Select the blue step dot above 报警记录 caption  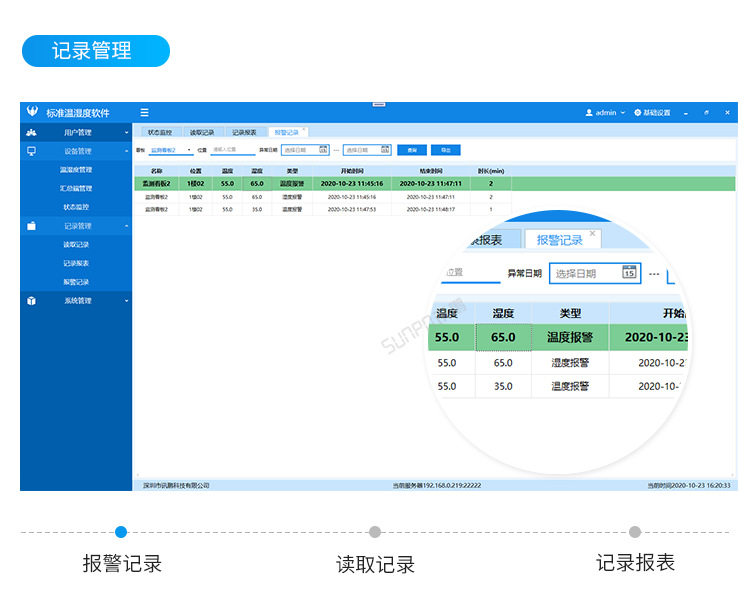(x=121, y=532)
